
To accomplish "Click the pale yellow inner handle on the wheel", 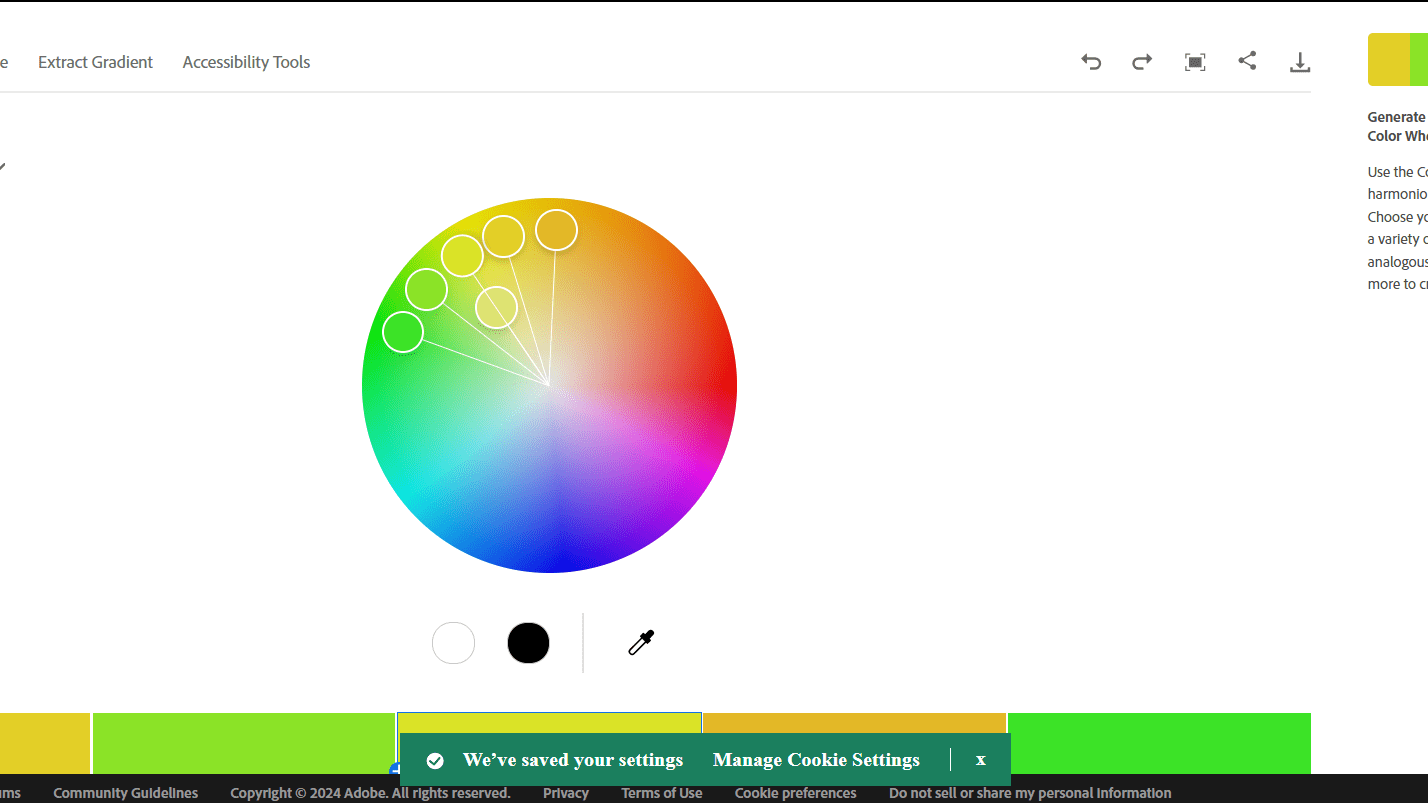I will (x=496, y=307).
